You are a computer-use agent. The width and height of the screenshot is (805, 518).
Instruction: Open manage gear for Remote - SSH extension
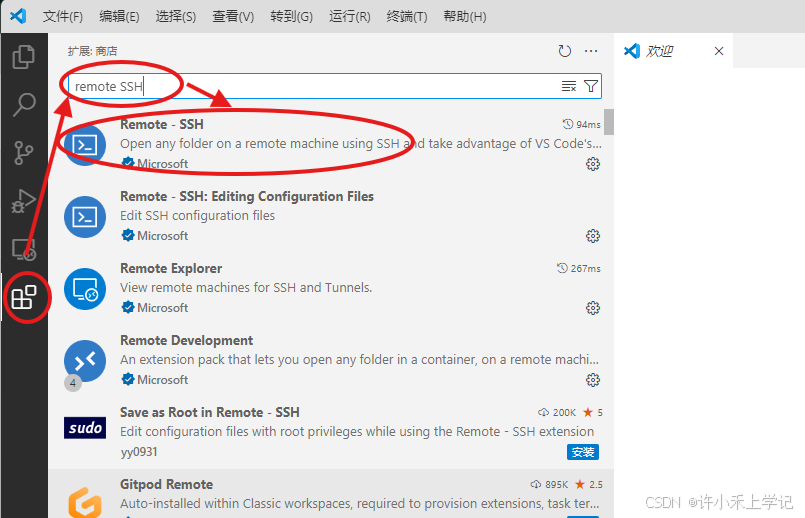click(593, 164)
